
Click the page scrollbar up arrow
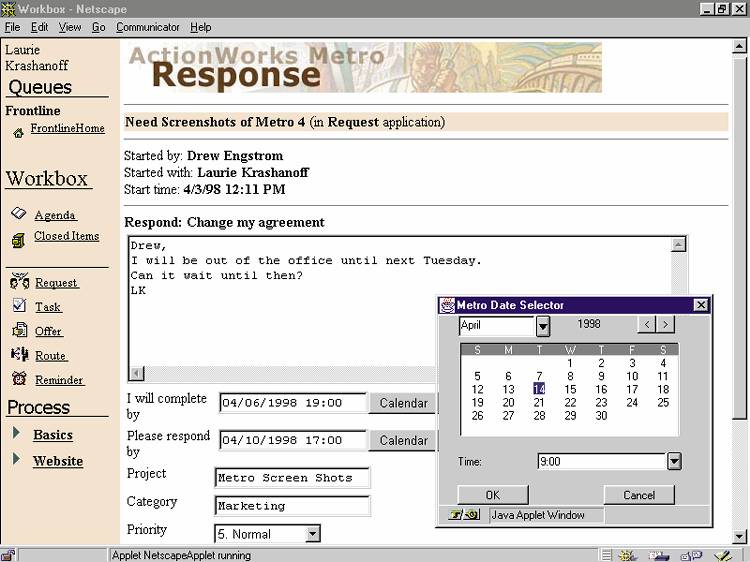coord(739,46)
